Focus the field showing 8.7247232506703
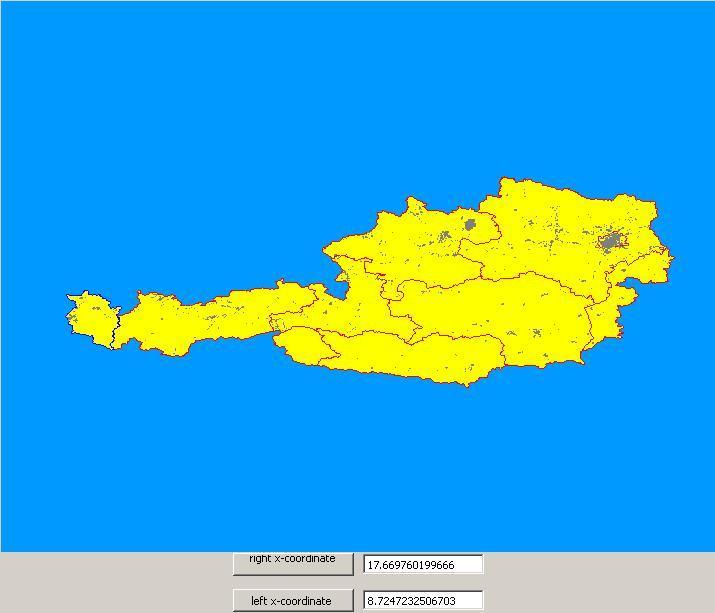 tap(423, 600)
